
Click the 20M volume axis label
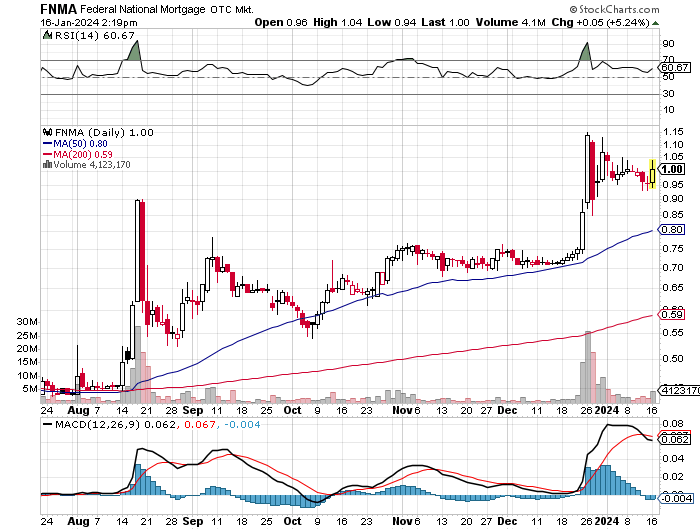click(27, 349)
